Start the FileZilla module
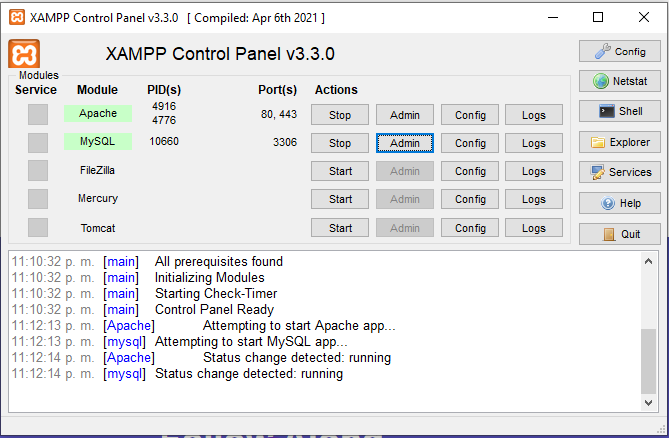 (x=340, y=171)
